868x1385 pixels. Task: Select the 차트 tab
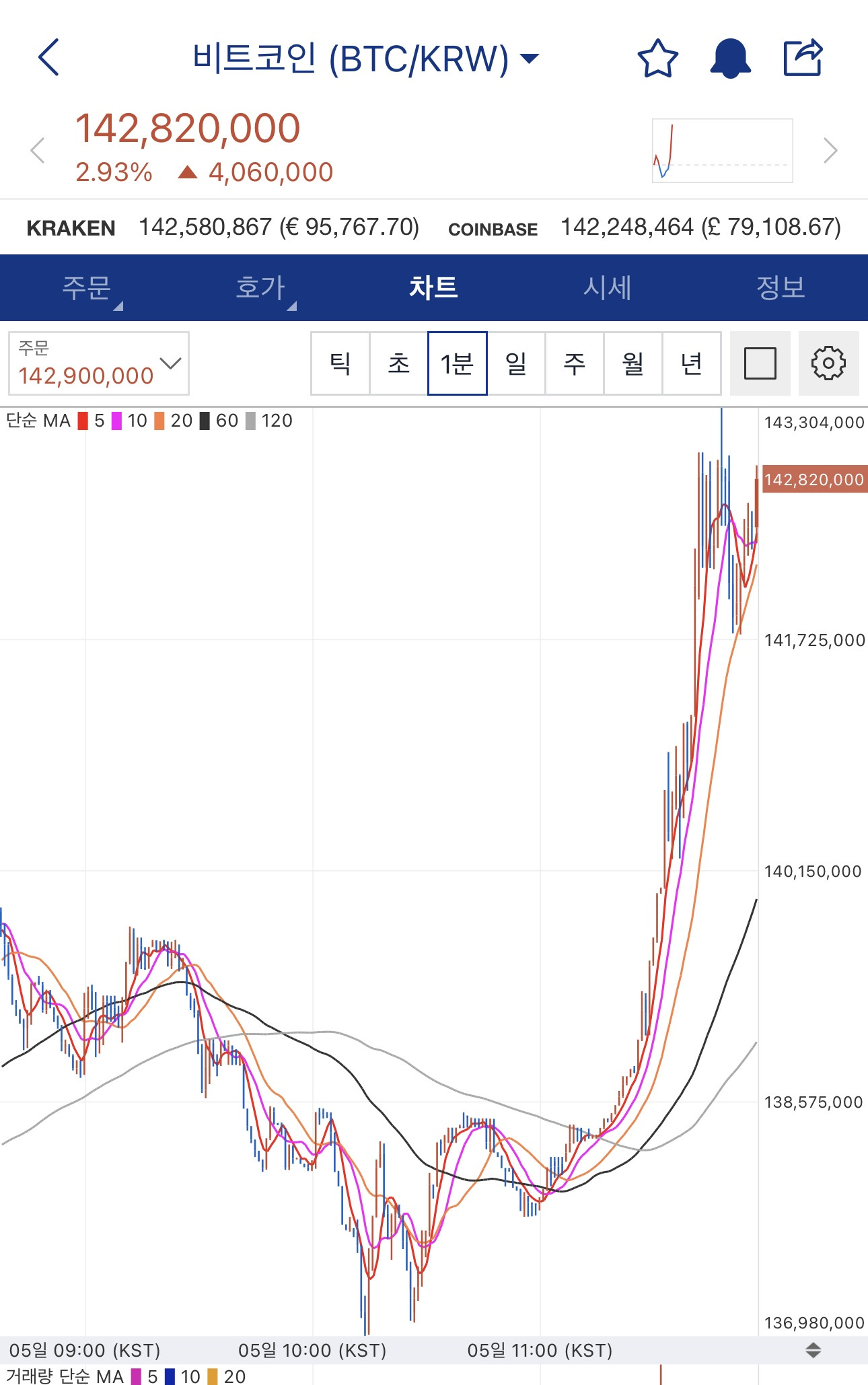tap(434, 288)
